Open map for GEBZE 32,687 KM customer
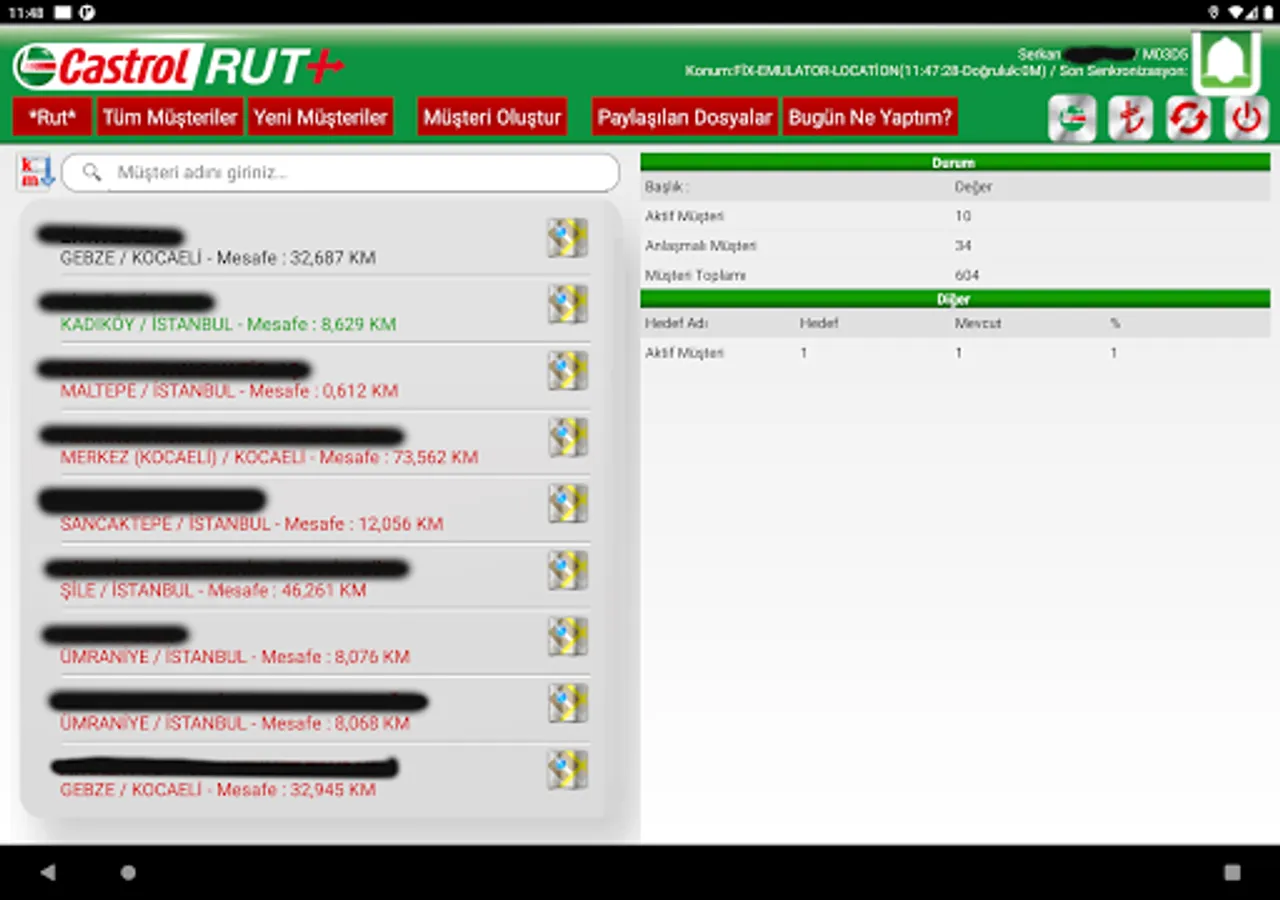1280x900 pixels. click(x=567, y=238)
